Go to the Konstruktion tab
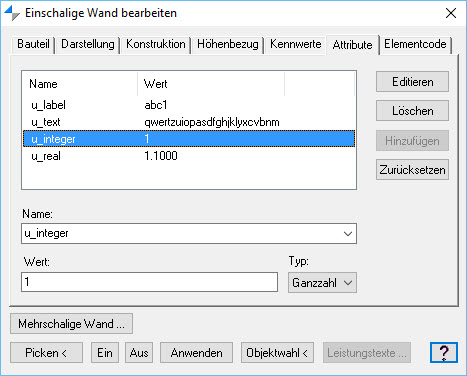The height and width of the screenshot is (376, 467). tap(156, 44)
